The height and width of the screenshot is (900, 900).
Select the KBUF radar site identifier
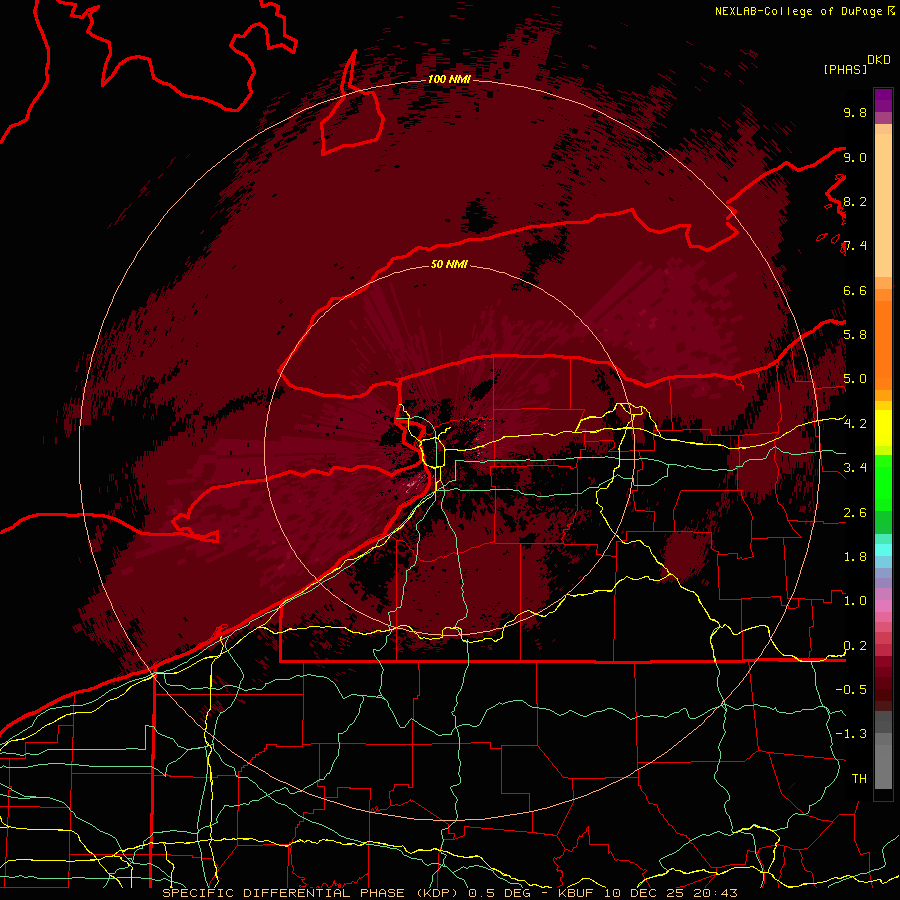click(577, 893)
